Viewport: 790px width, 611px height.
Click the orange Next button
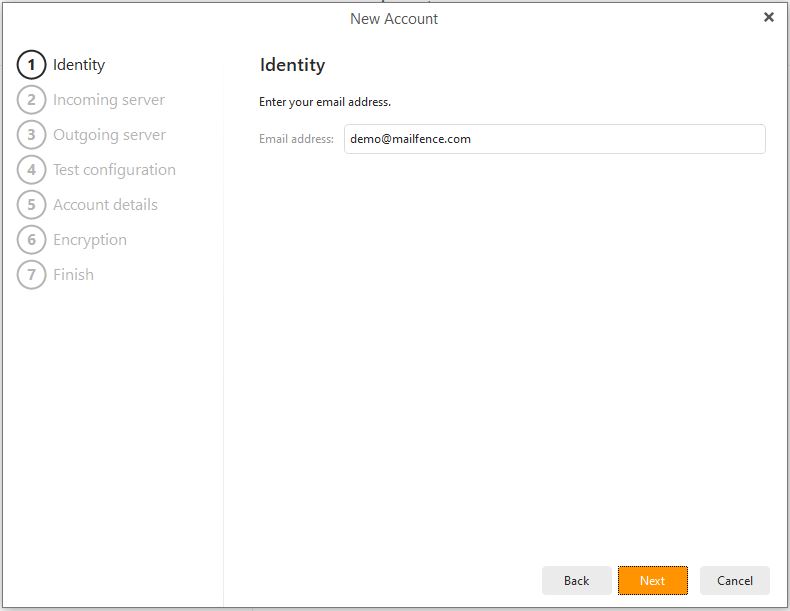[x=652, y=581]
